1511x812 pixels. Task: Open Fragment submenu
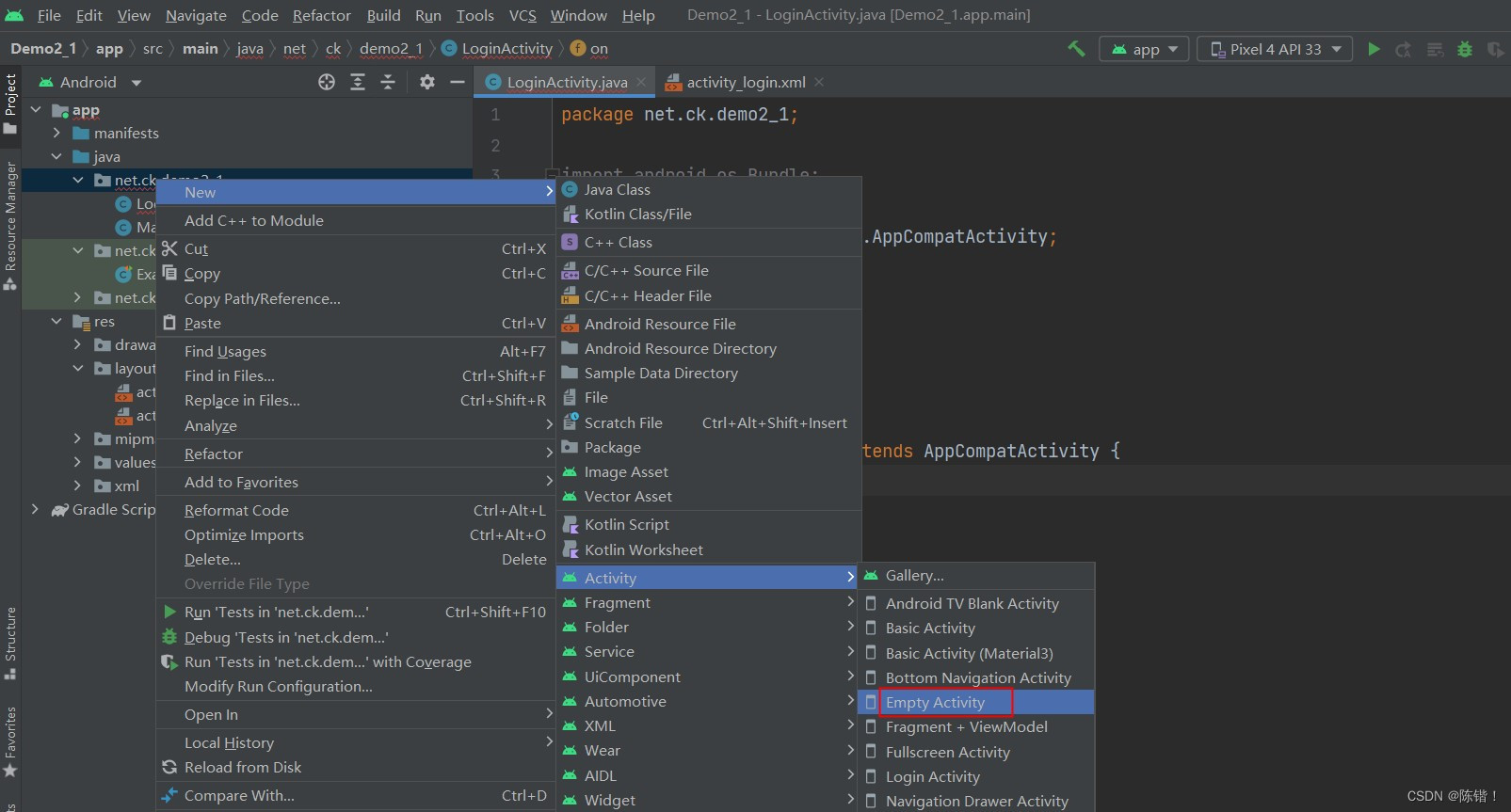coord(709,602)
